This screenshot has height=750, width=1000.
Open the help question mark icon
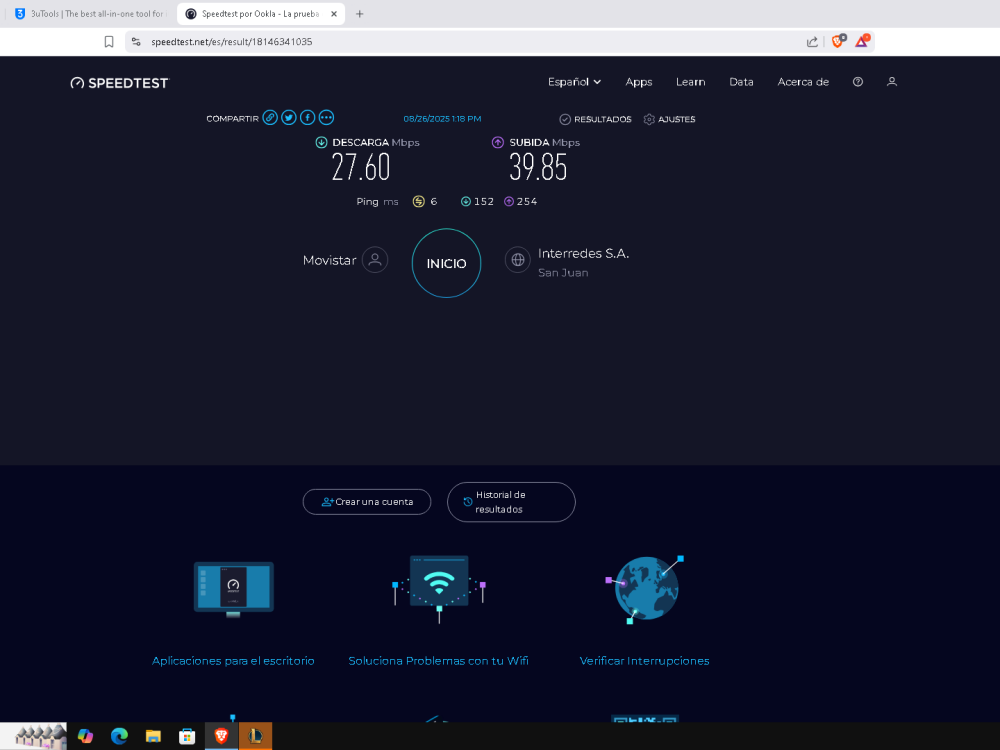(858, 82)
